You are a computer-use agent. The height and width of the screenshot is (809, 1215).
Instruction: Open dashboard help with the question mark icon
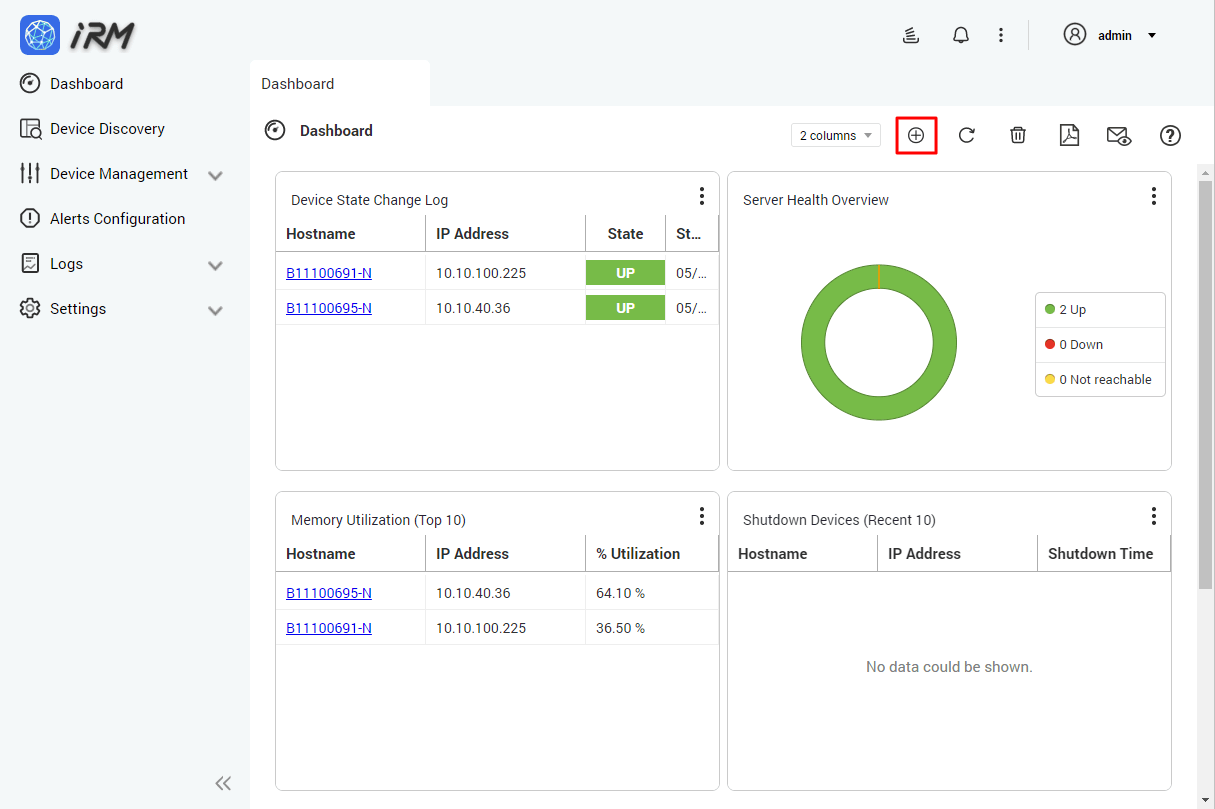click(x=1170, y=135)
